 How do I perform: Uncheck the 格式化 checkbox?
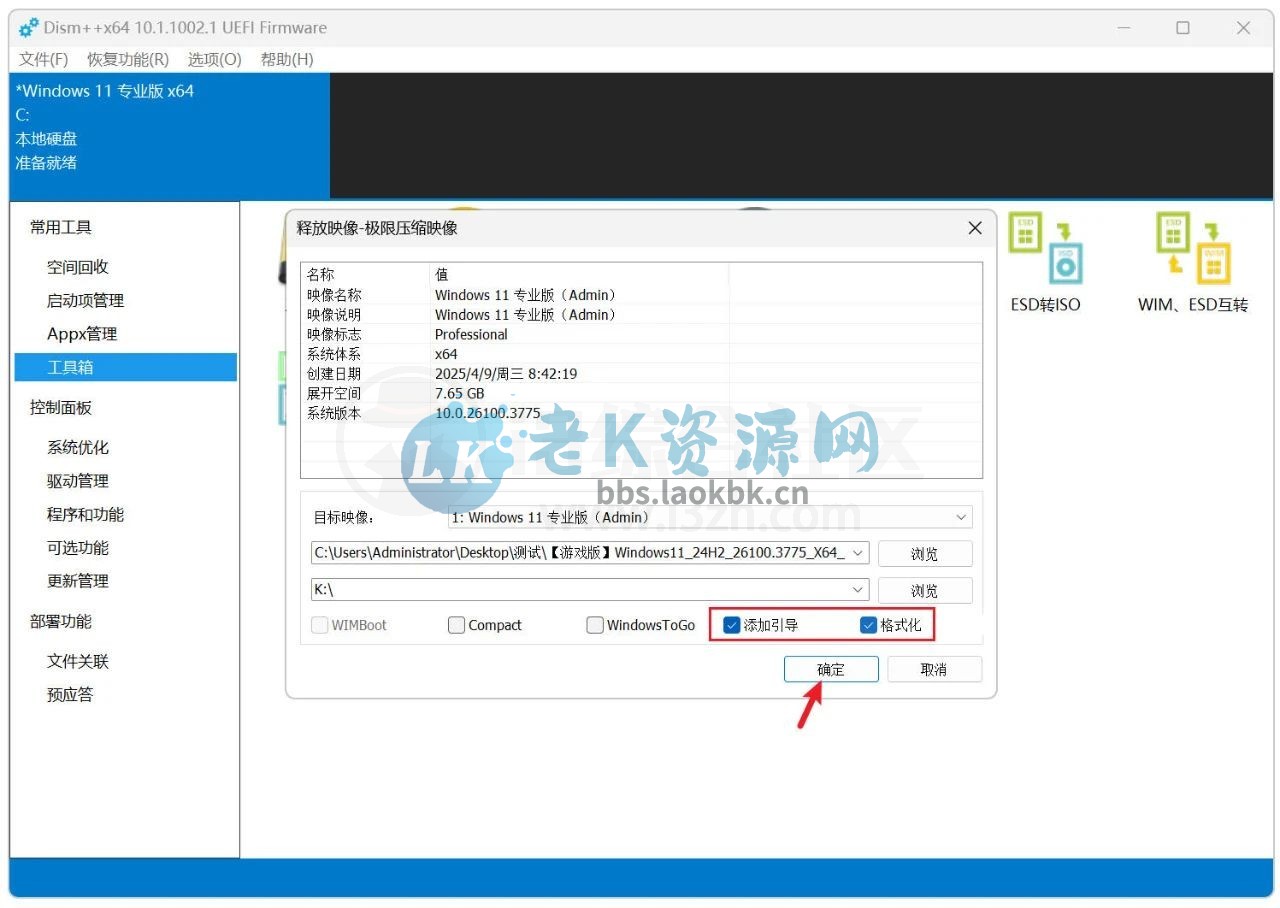pyautogui.click(x=868, y=625)
